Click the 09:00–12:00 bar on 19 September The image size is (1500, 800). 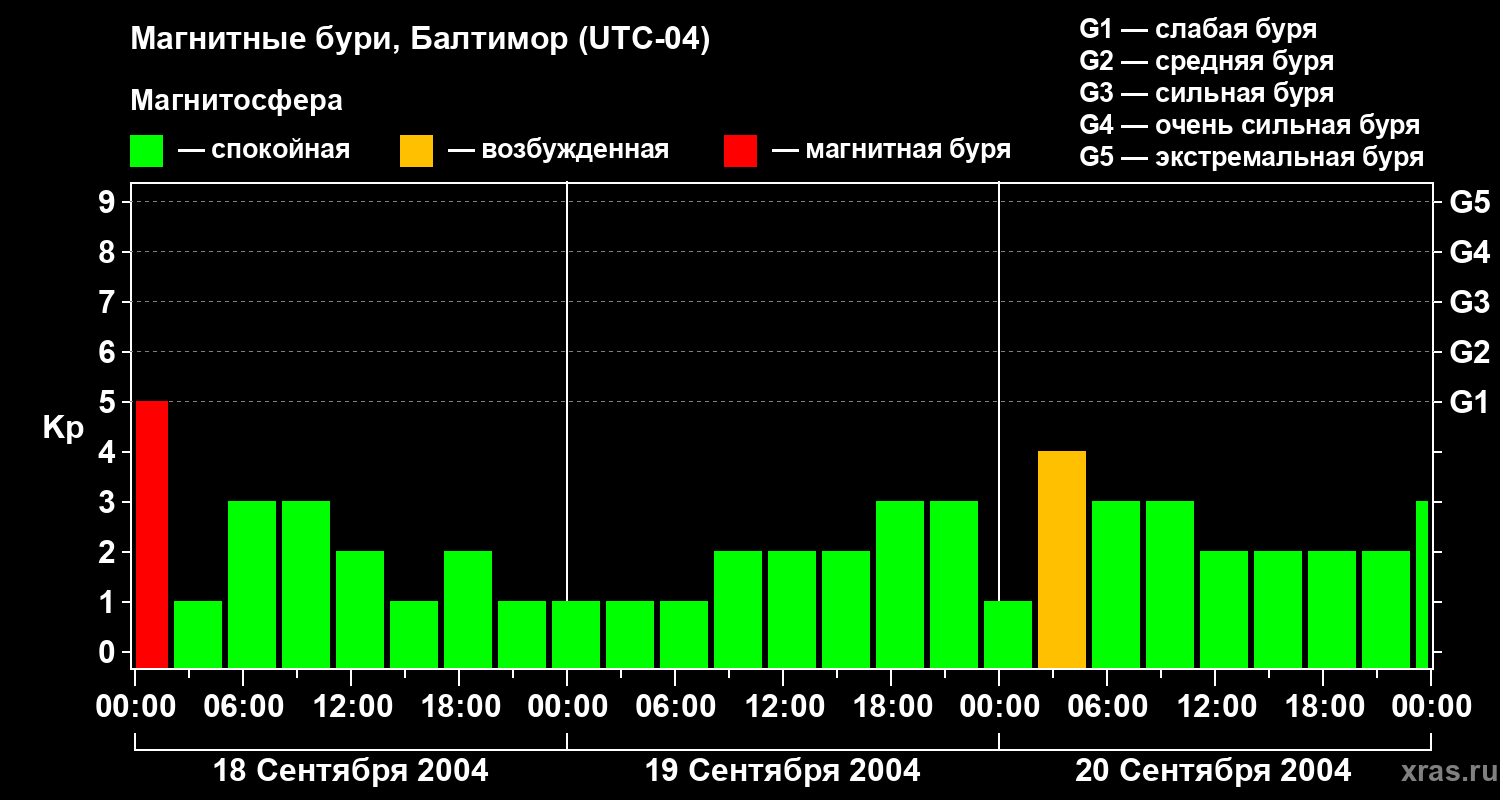pyautogui.click(x=738, y=610)
